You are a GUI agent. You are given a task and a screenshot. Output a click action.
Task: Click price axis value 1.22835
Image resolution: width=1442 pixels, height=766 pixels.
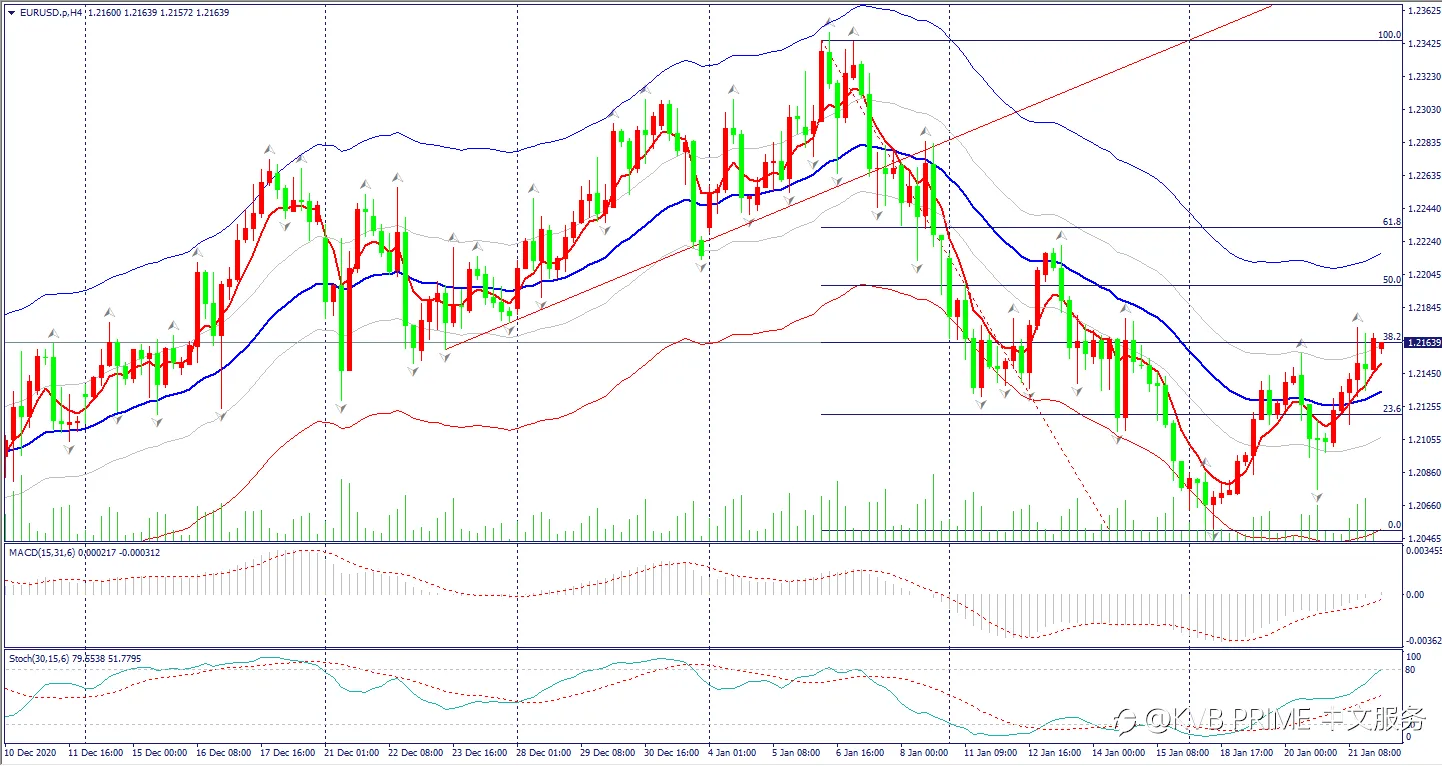tap(1424, 143)
